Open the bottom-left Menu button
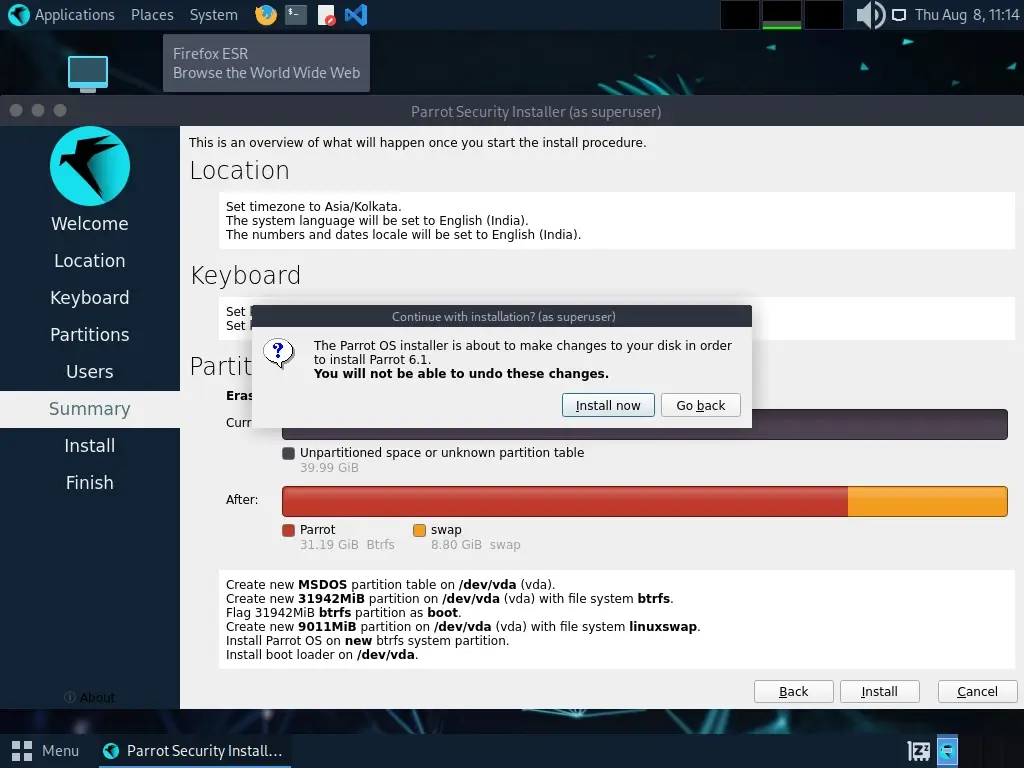The height and width of the screenshot is (768, 1024). [46, 750]
